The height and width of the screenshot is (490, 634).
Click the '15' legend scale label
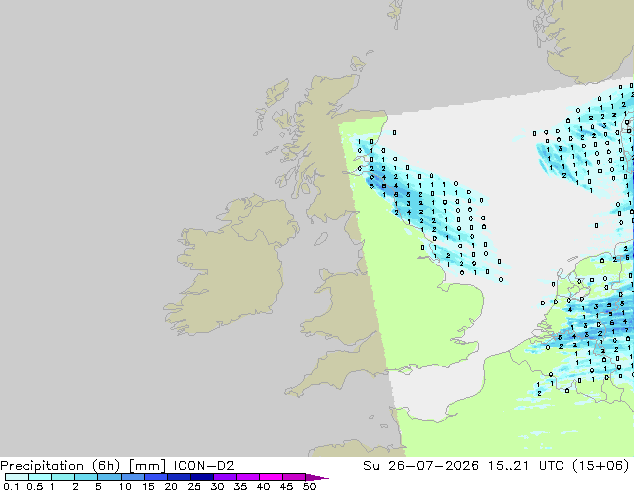pyautogui.click(x=148, y=486)
